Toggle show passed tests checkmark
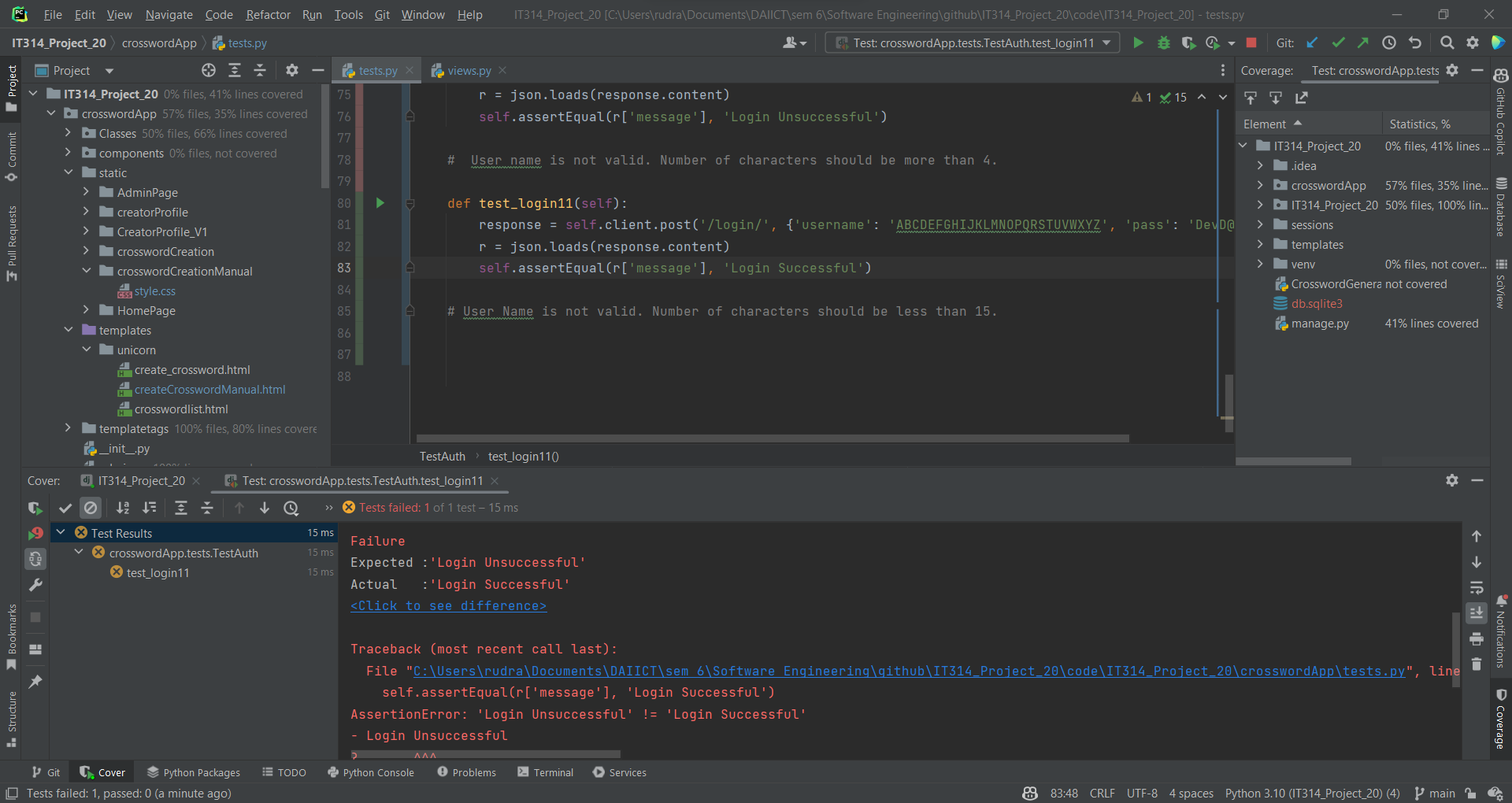 click(65, 508)
